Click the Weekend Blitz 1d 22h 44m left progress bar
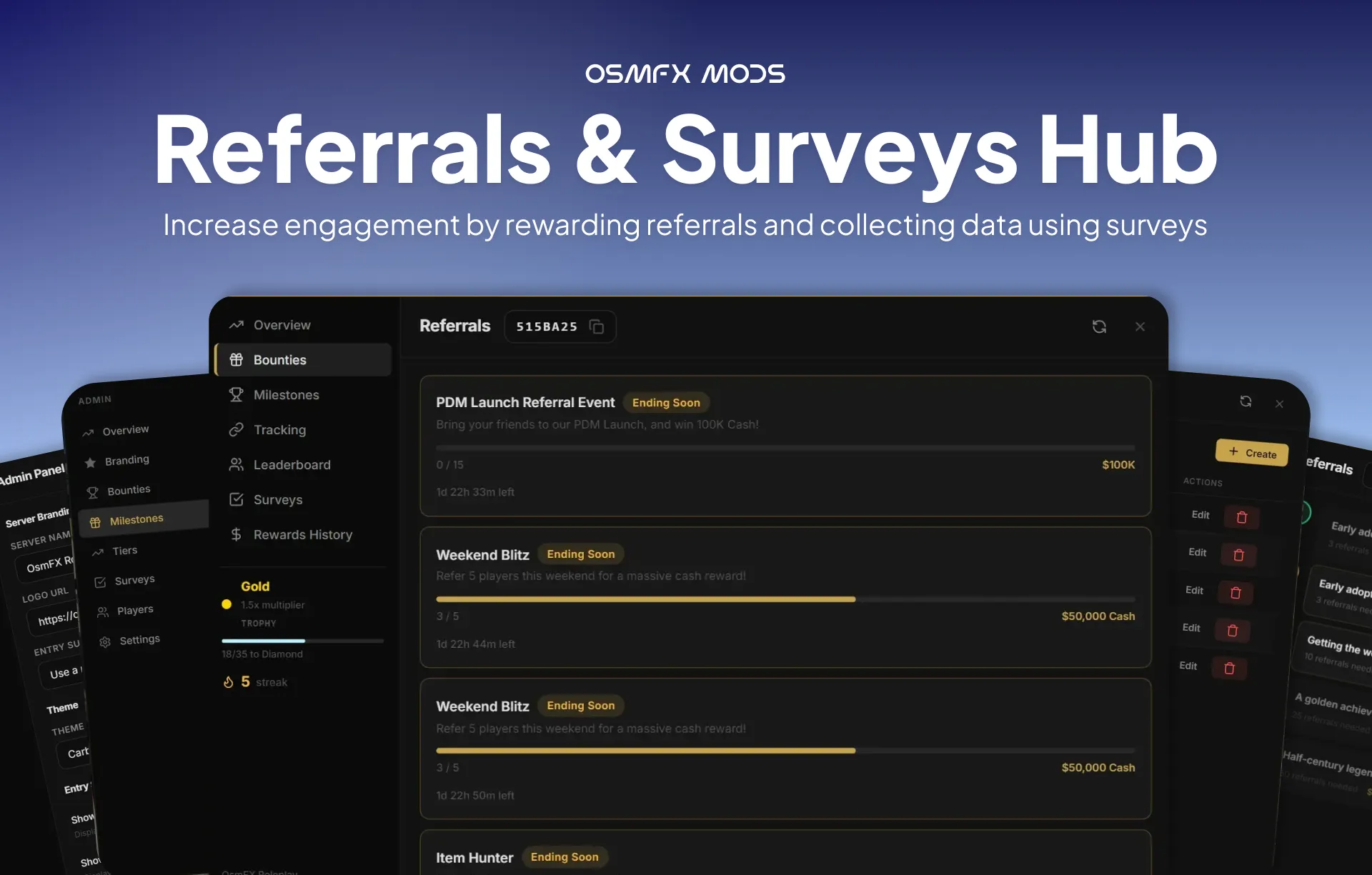Image resolution: width=1372 pixels, height=875 pixels. click(x=785, y=599)
